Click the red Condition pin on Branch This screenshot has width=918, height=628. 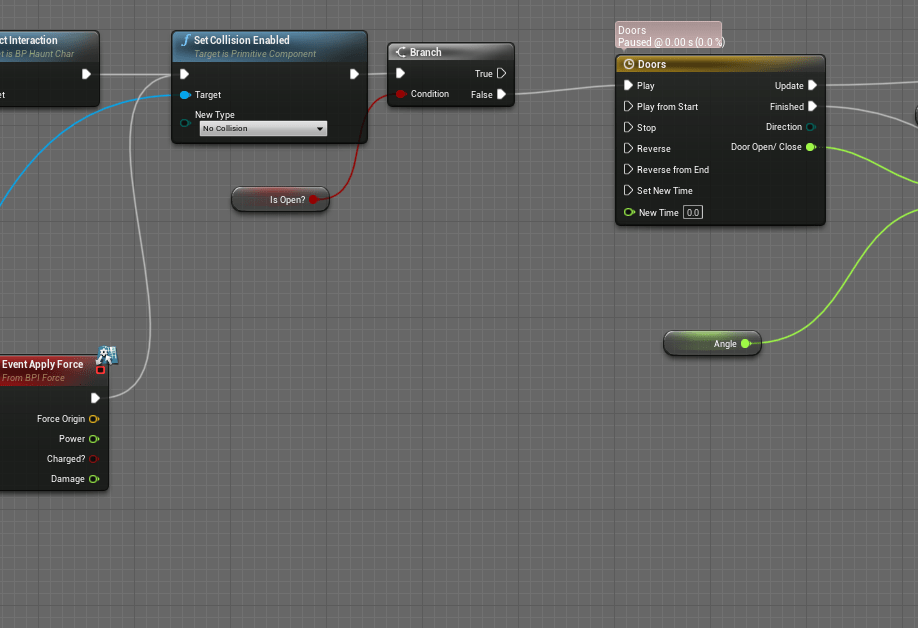(400, 94)
